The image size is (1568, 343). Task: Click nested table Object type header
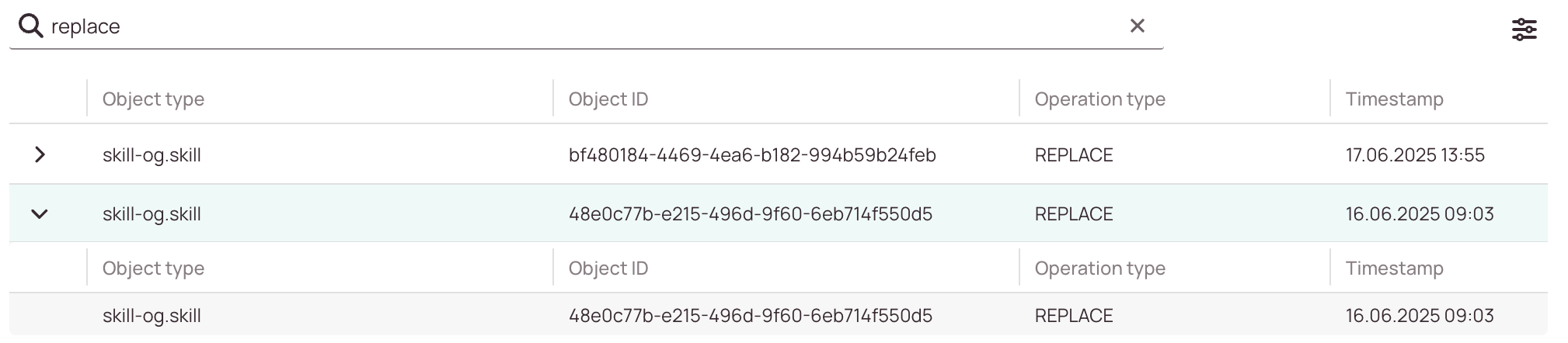[x=153, y=269]
